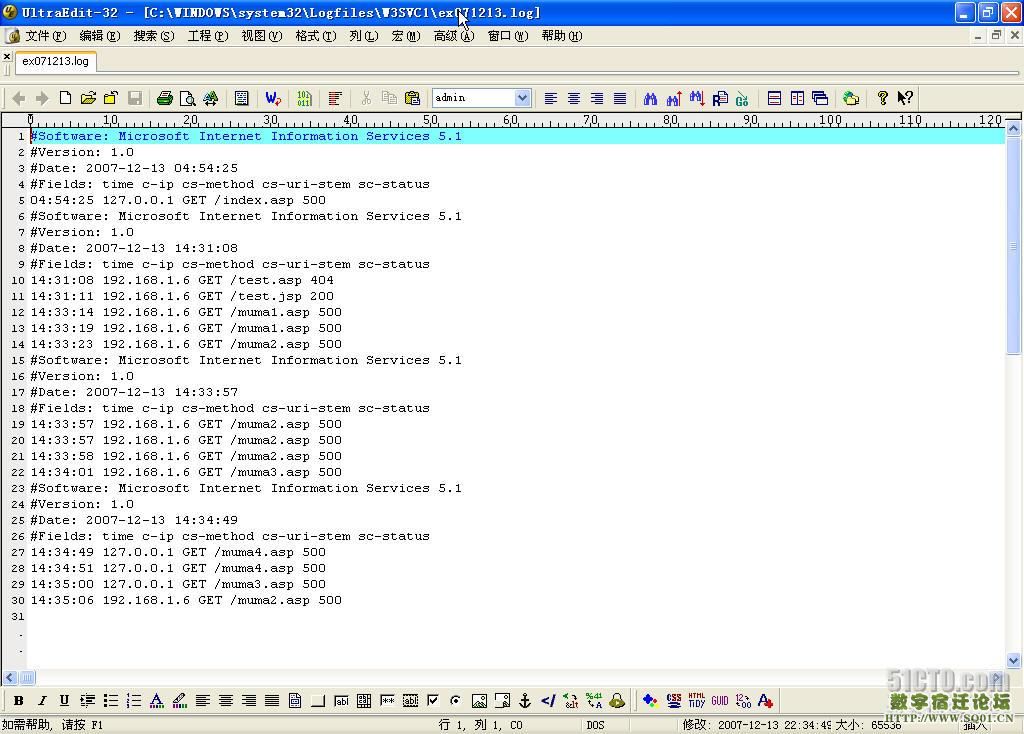This screenshot has width=1024, height=734.
Task: Insert an anchor with the anchor icon
Action: [524, 701]
